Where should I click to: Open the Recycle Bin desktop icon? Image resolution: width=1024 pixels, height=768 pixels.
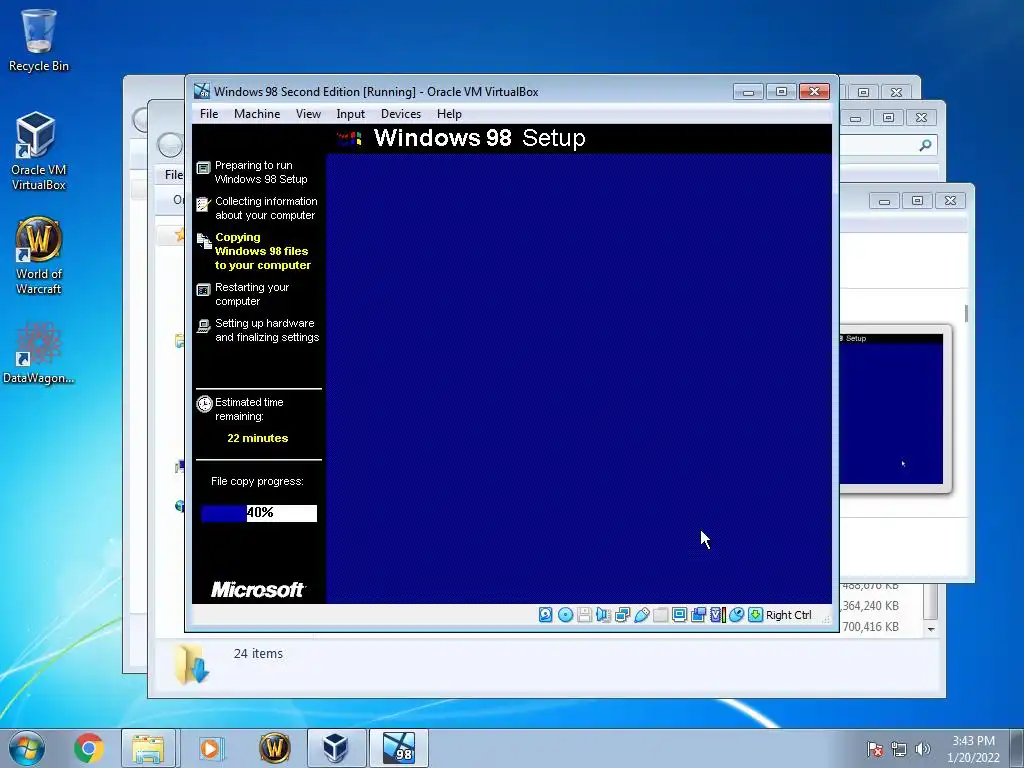click(39, 40)
